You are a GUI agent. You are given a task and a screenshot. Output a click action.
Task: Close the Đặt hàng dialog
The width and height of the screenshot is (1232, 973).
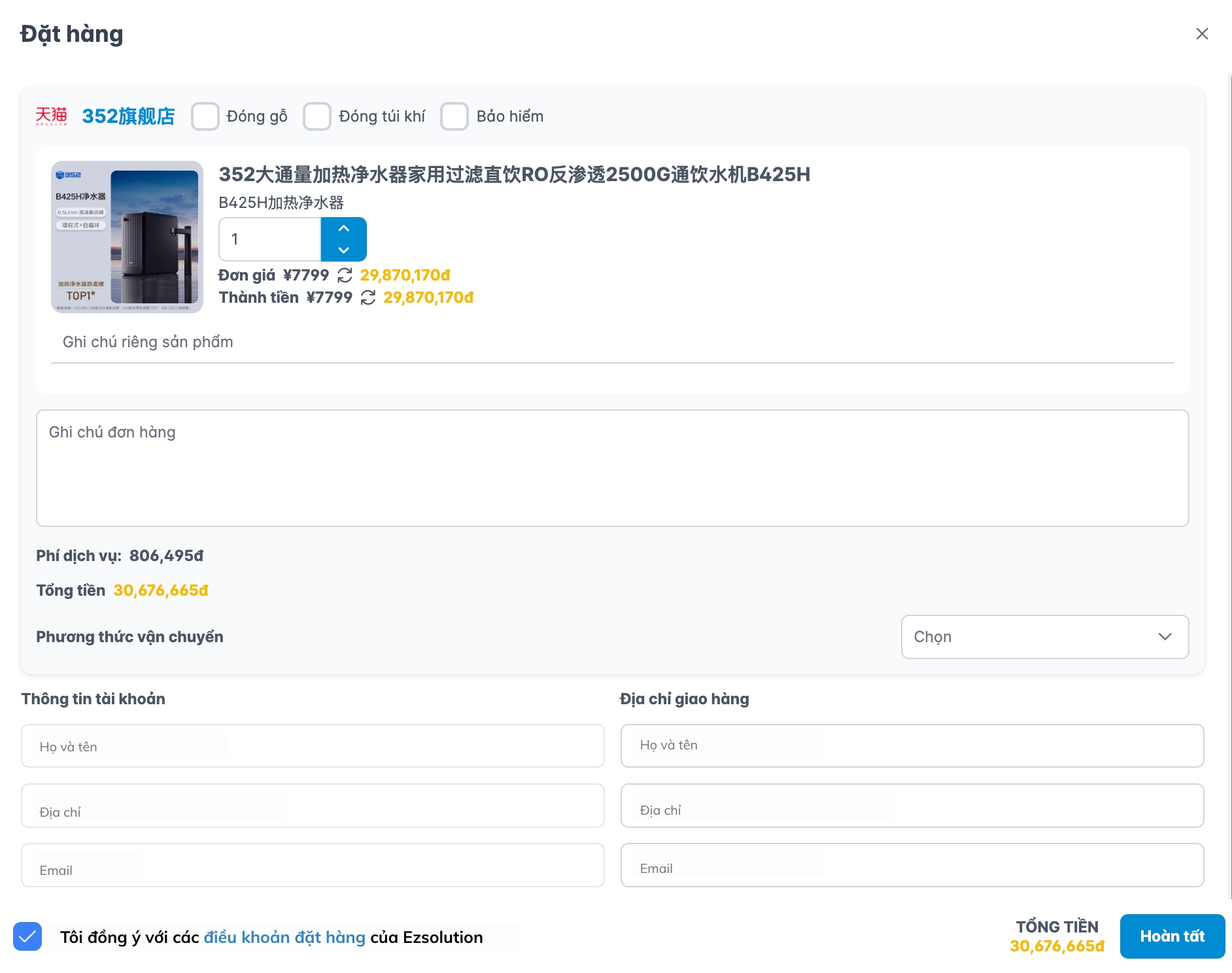(x=1201, y=34)
